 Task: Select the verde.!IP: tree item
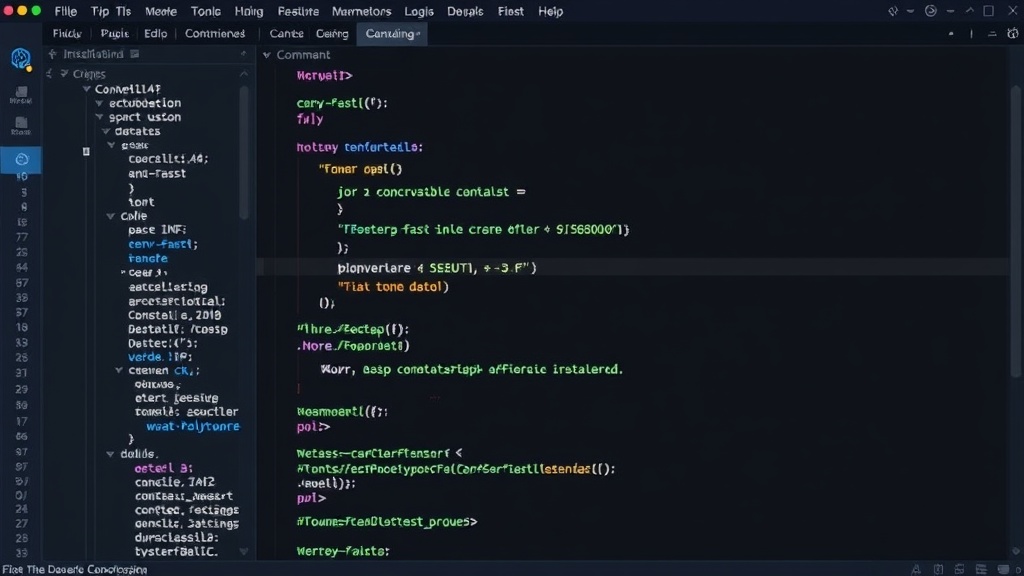coord(160,357)
